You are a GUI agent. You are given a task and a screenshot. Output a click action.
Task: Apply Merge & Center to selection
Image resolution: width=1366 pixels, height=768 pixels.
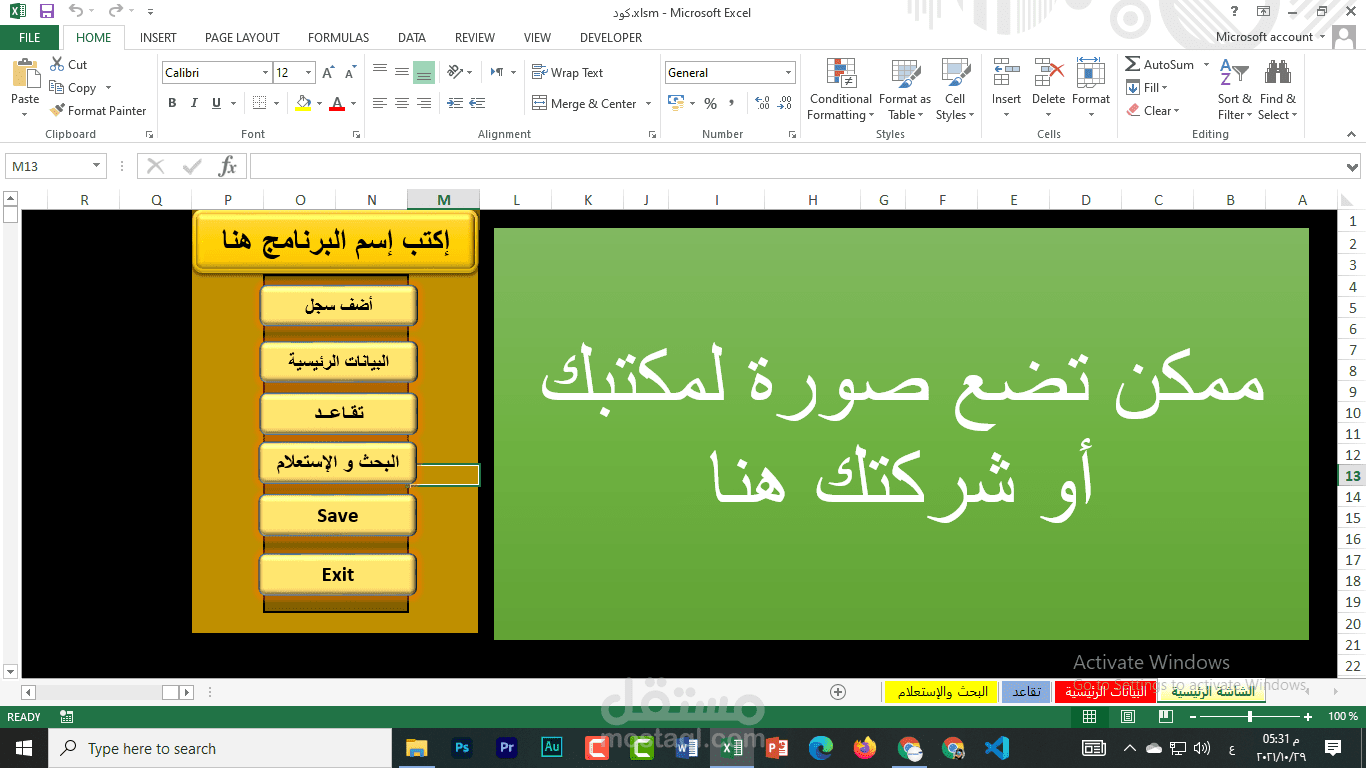tap(585, 103)
